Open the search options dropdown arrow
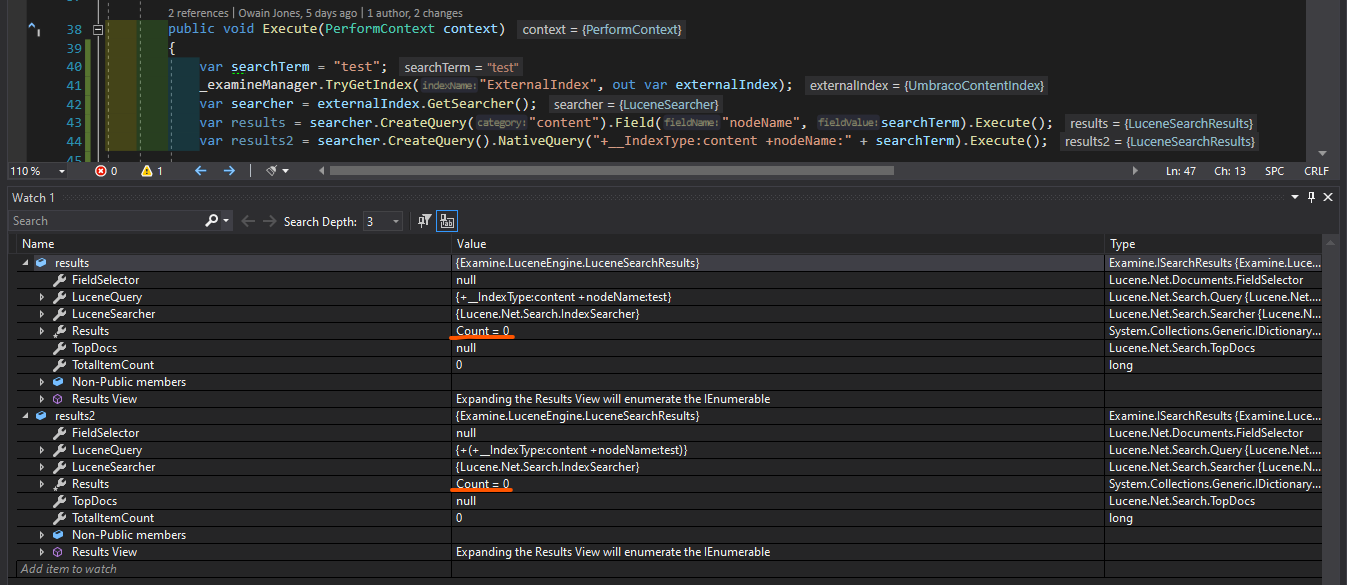This screenshot has width=1347, height=585. (227, 221)
